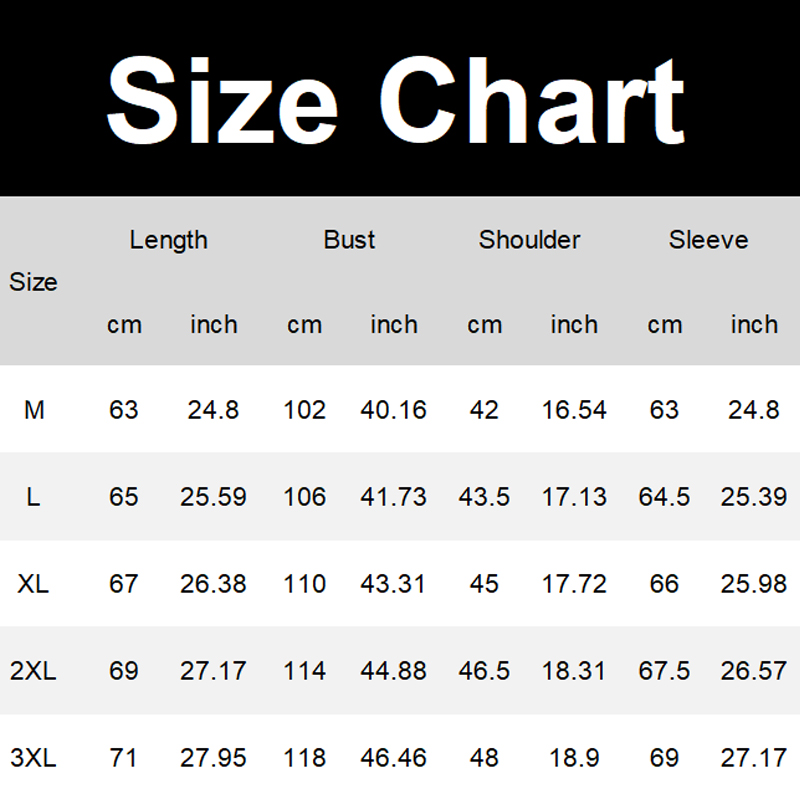Click the Size Chart title
Screen dimensions: 800x800
click(x=396, y=99)
